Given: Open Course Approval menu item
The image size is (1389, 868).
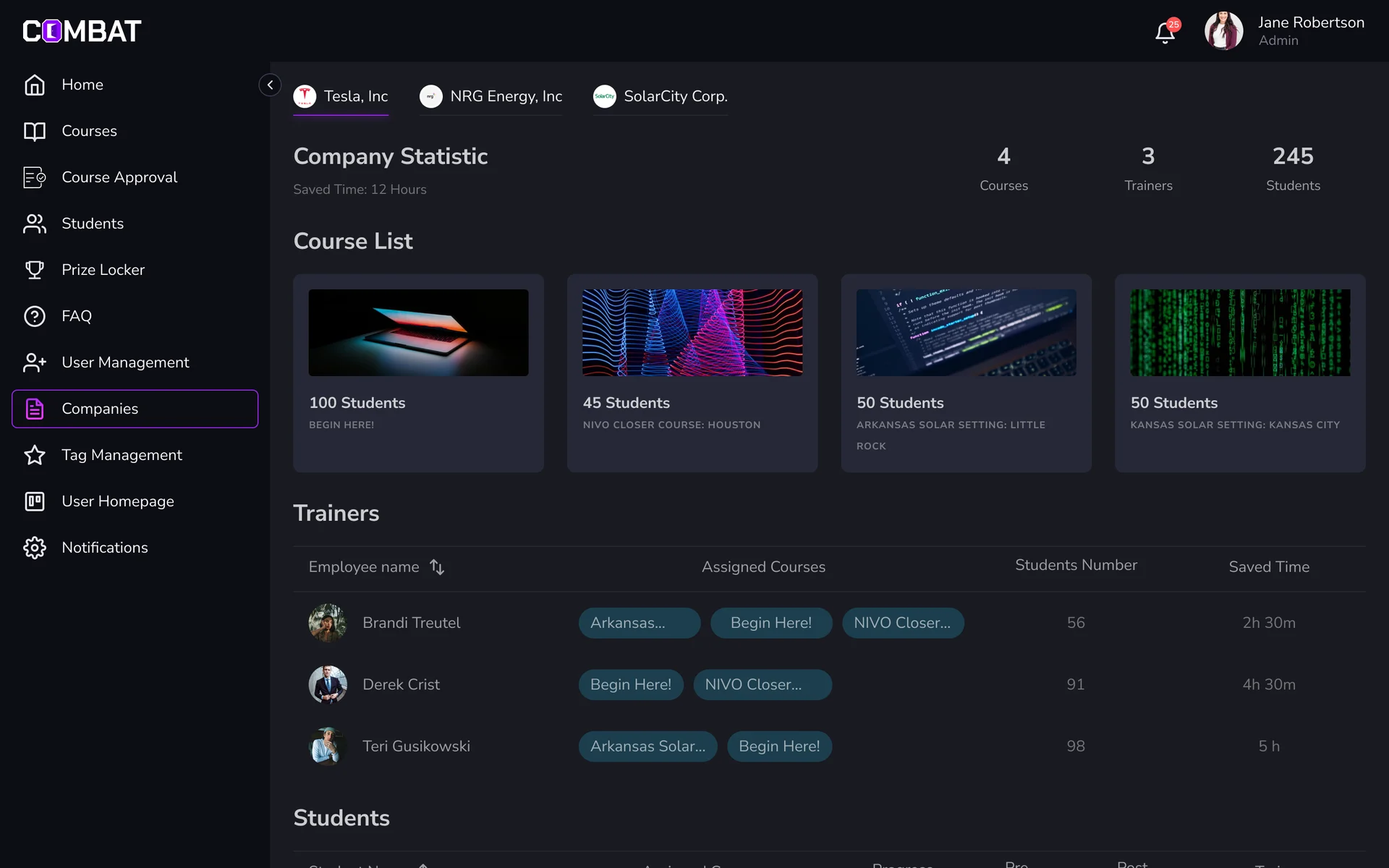Looking at the screenshot, I should [x=135, y=177].
